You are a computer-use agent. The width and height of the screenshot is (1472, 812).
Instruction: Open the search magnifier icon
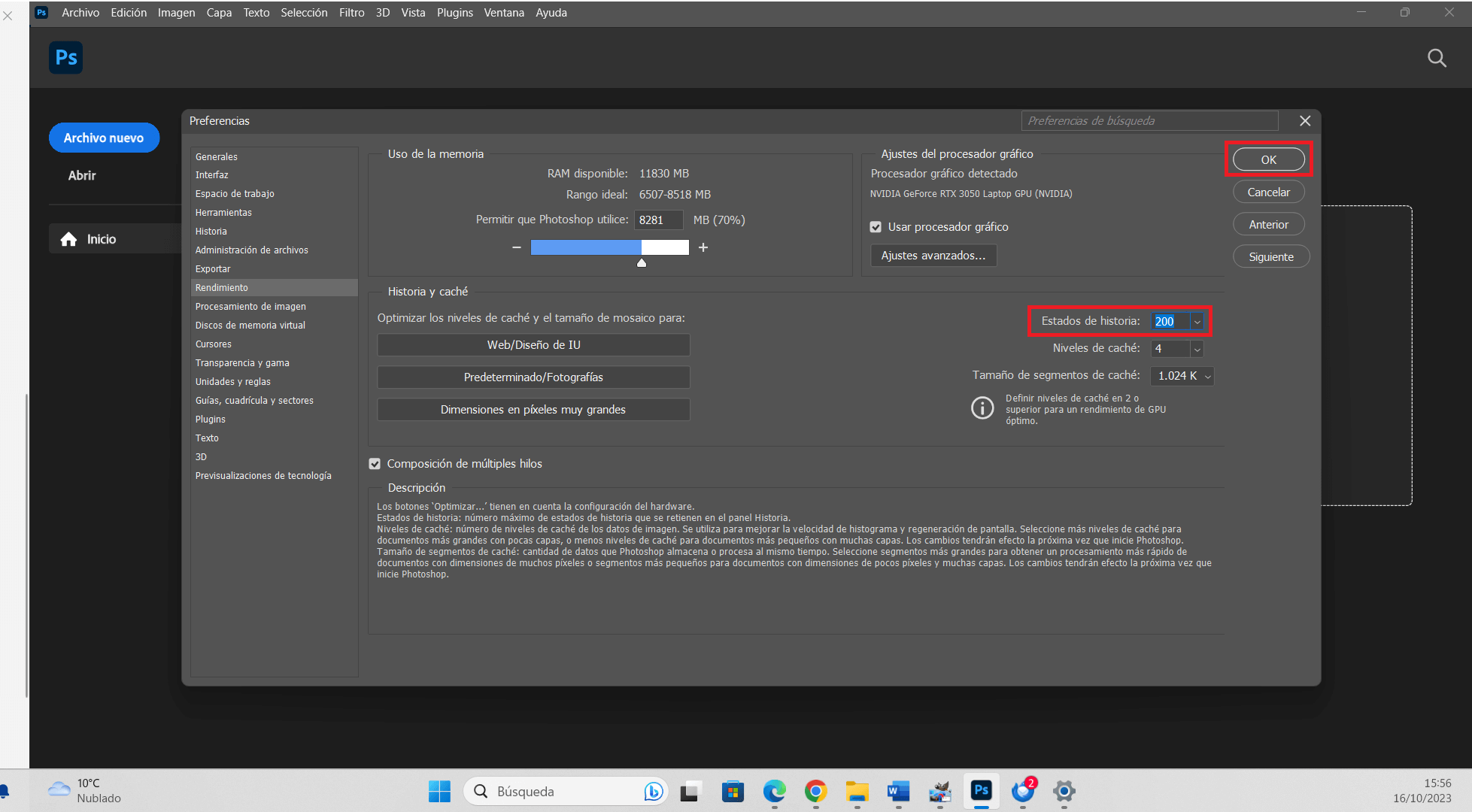coord(1437,58)
